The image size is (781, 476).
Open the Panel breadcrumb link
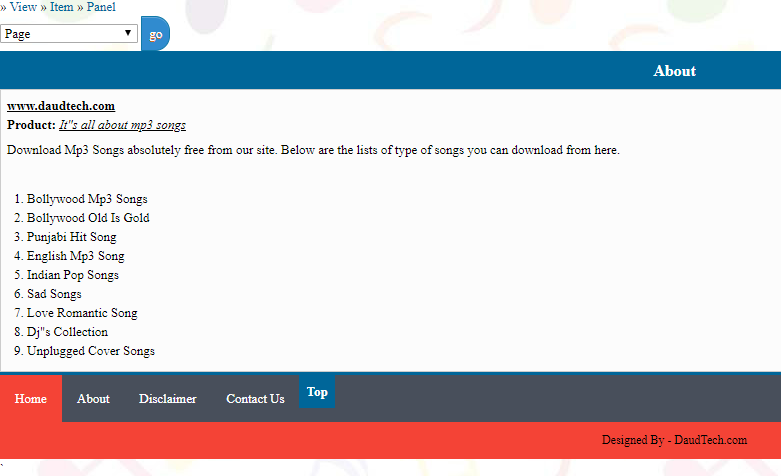(101, 7)
